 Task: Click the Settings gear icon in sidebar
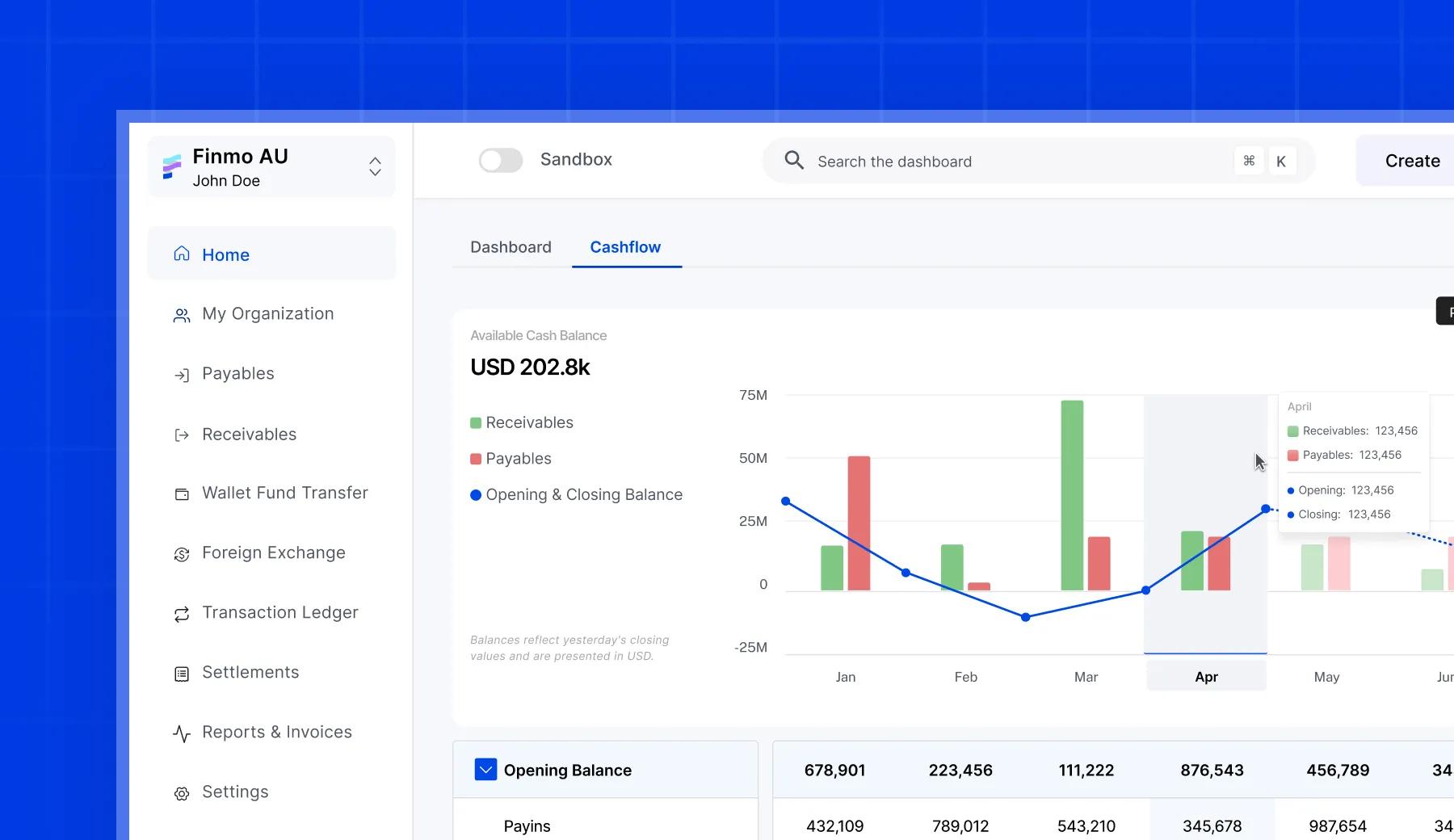[182, 793]
